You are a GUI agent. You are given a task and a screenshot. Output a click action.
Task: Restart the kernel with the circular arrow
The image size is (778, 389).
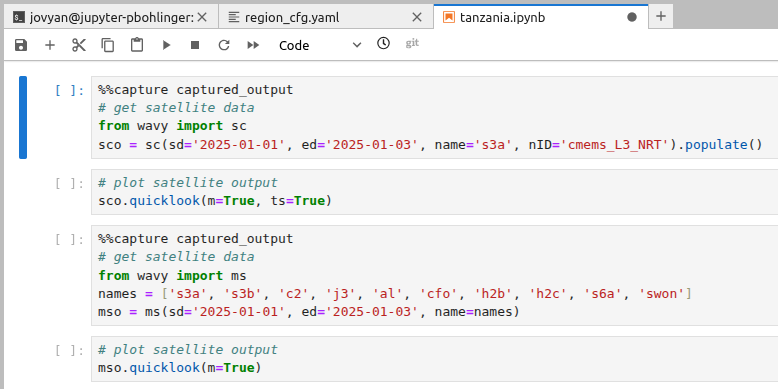224,45
